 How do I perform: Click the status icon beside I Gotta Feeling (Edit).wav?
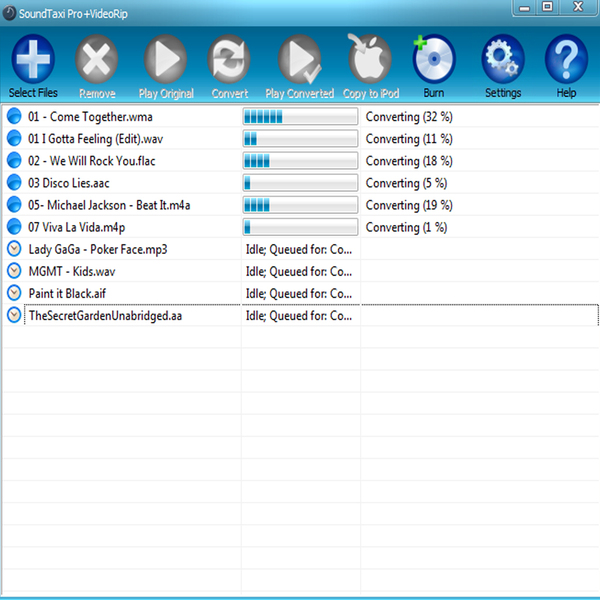[x=14, y=138]
